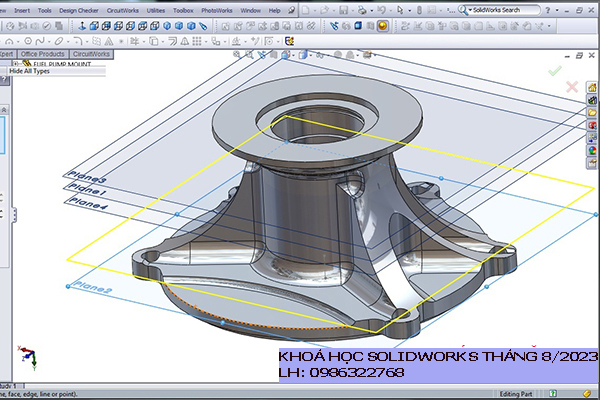Select the Polygon sketch tool
600x400 pixels.
[x=28, y=41]
